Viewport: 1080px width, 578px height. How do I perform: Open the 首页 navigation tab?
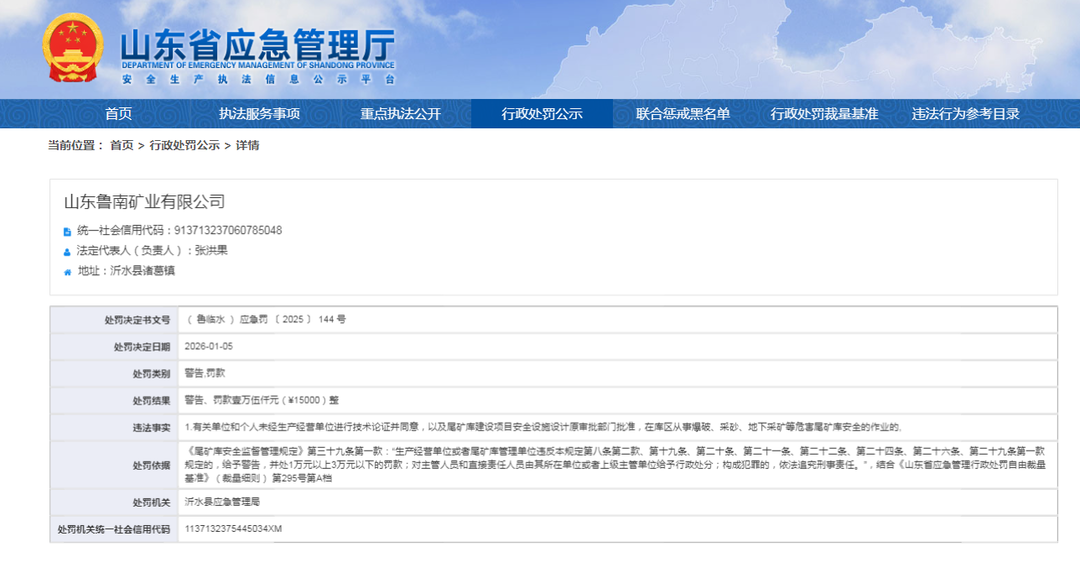118,114
